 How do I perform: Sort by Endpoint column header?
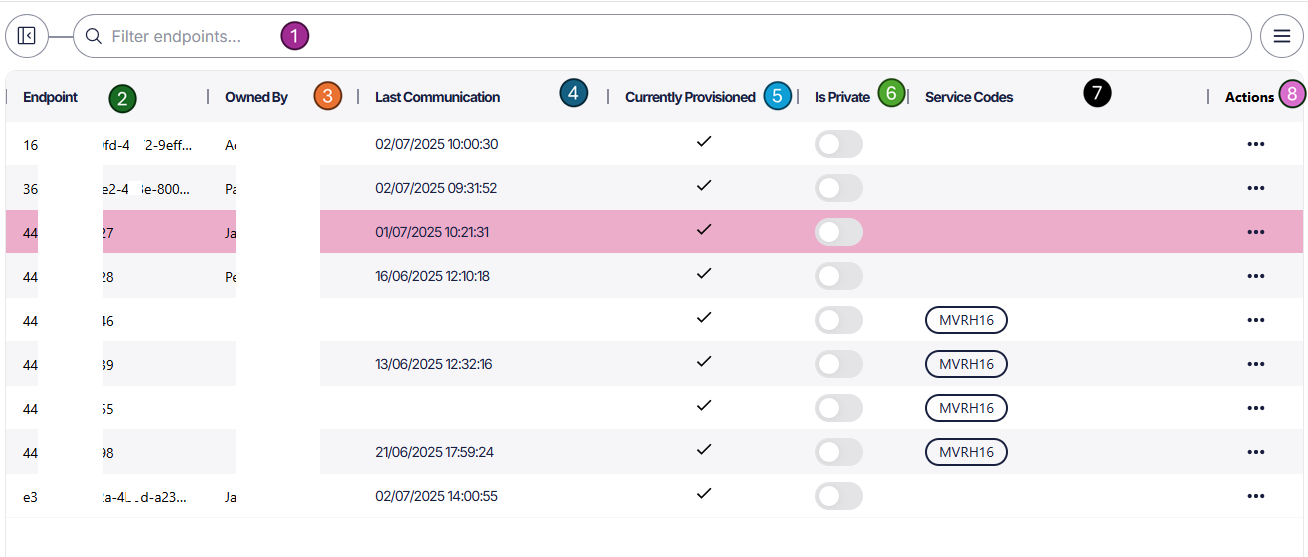point(51,97)
